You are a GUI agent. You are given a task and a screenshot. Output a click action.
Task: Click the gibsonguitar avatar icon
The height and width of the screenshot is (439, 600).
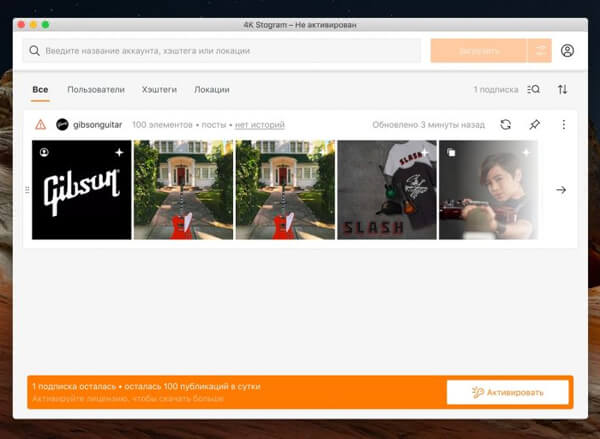pos(61,125)
